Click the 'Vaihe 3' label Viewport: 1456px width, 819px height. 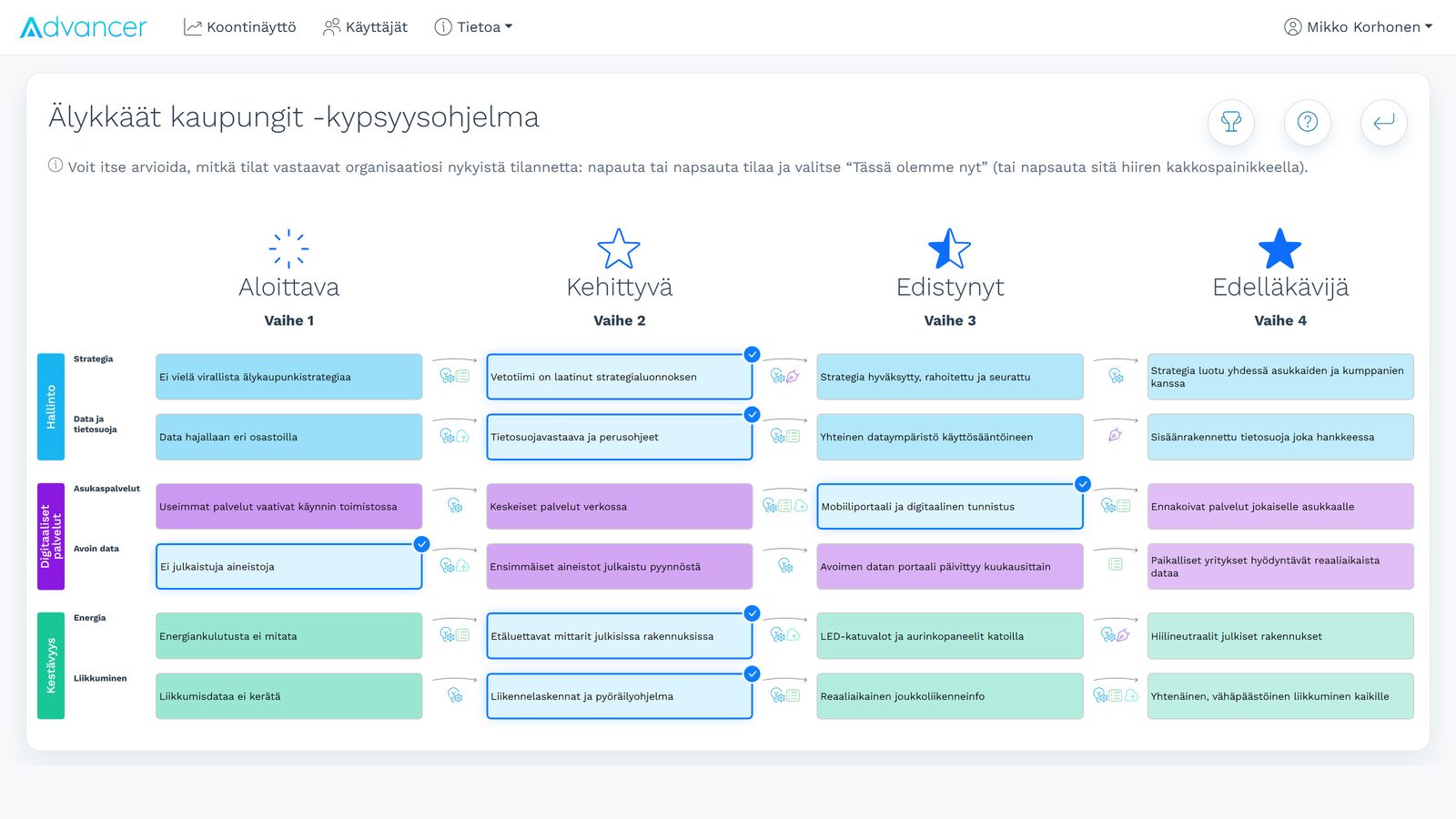[950, 320]
